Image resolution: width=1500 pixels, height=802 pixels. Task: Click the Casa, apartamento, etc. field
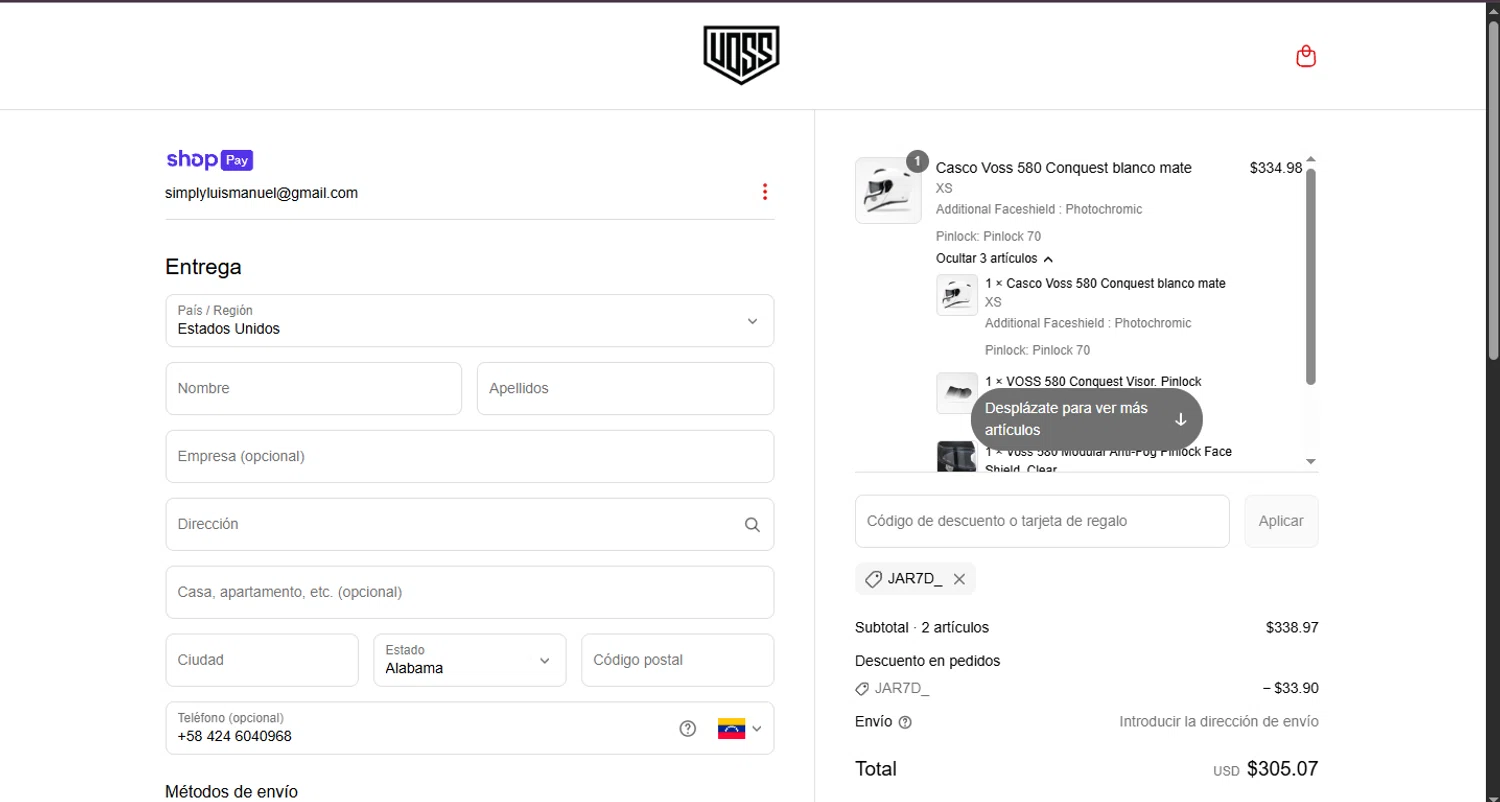(x=470, y=592)
